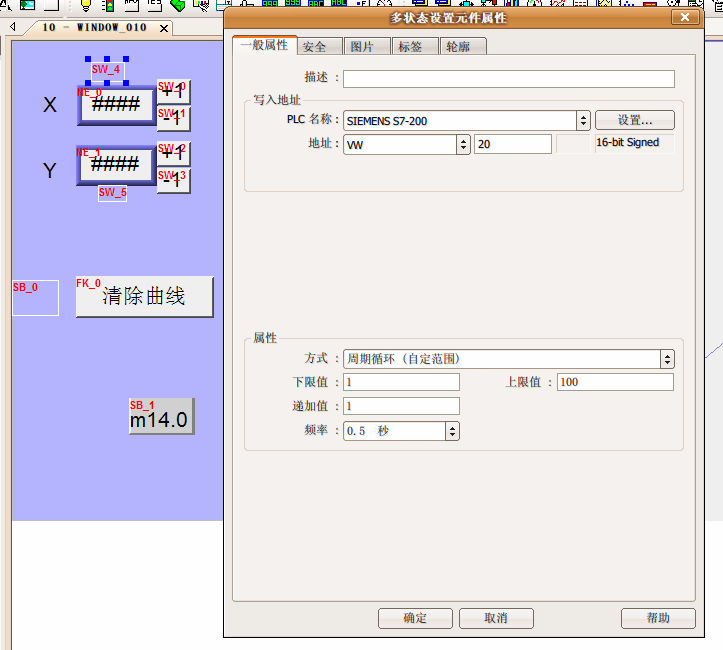Image resolution: width=723 pixels, height=650 pixels.
Task: Open the 频率 frequency dropdown
Action: (452, 431)
